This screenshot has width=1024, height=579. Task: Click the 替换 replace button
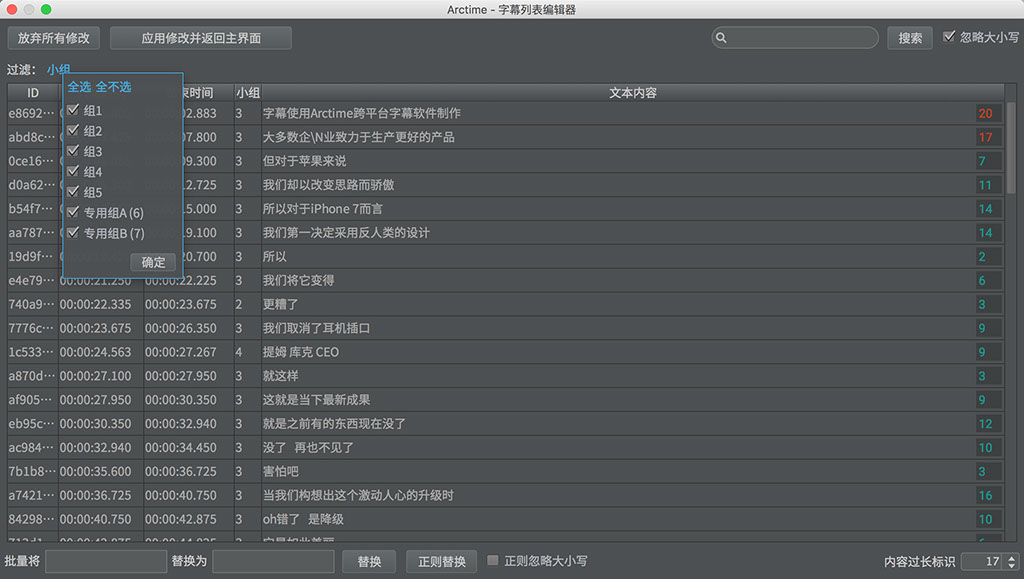pyautogui.click(x=369, y=561)
